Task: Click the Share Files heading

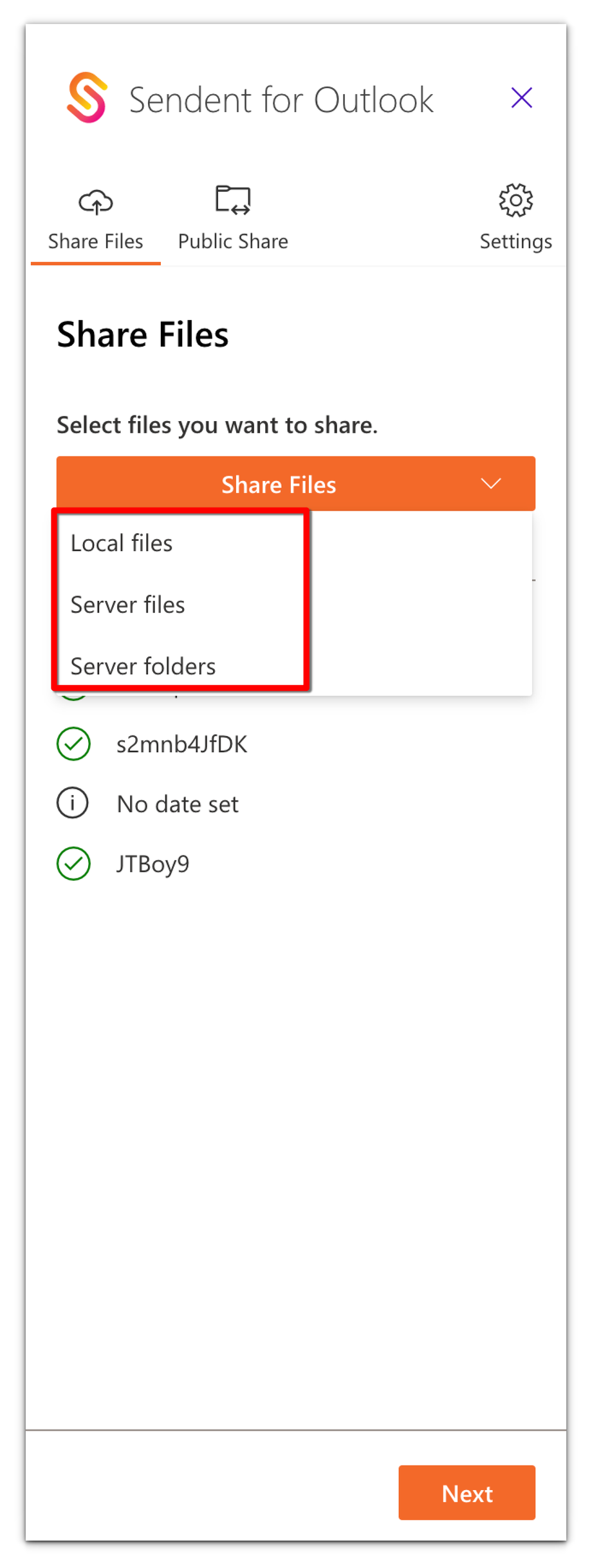Action: click(x=143, y=335)
